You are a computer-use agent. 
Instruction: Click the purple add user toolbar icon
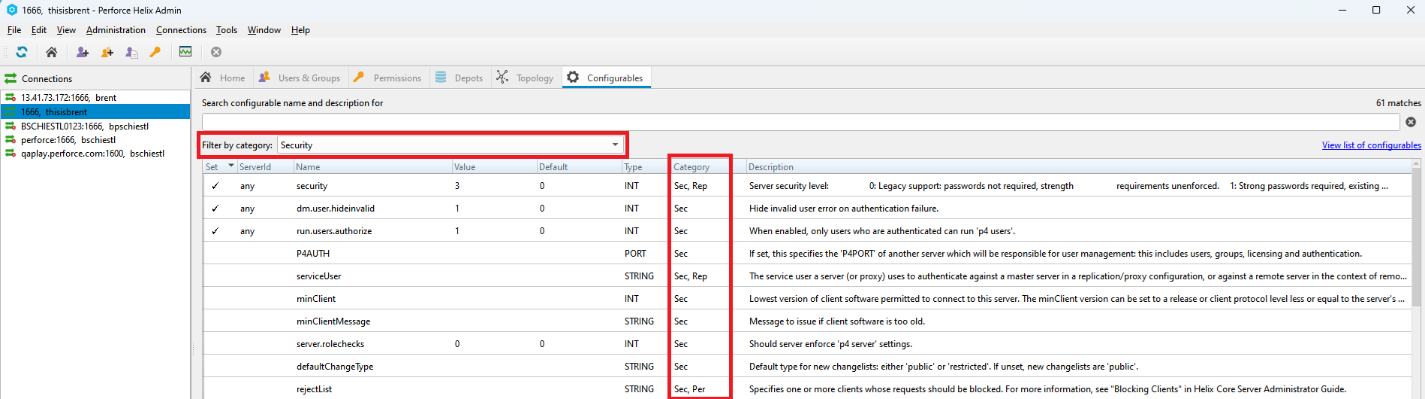pyautogui.click(x=83, y=51)
